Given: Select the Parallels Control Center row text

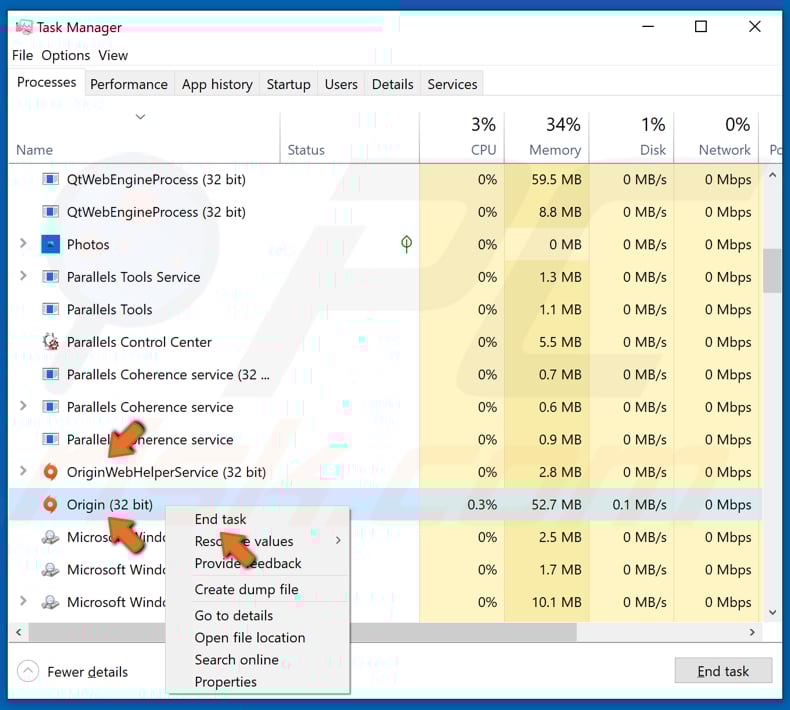Looking at the screenshot, I should pyautogui.click(x=139, y=342).
